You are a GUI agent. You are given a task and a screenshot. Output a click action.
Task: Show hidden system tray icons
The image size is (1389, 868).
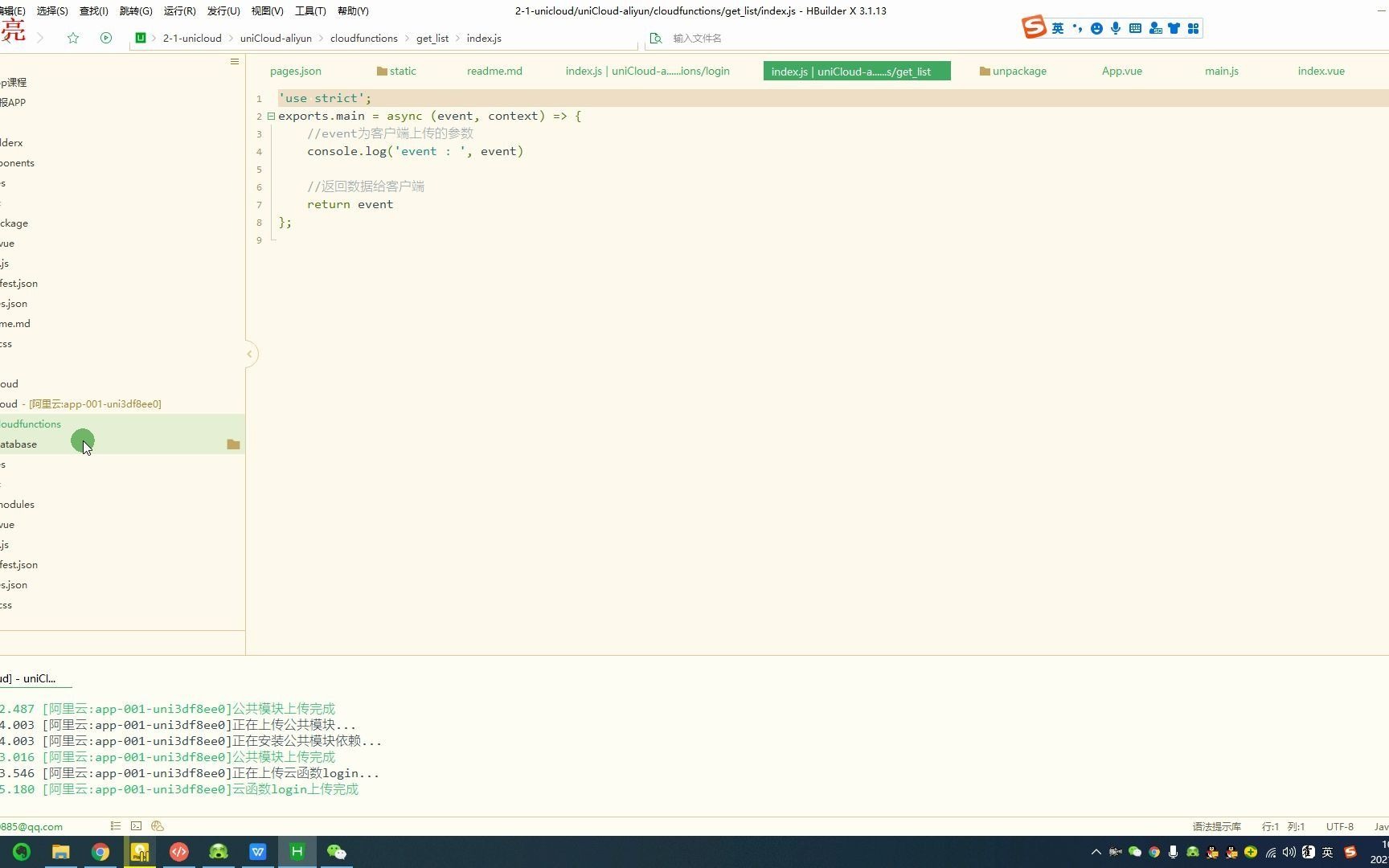1096,852
